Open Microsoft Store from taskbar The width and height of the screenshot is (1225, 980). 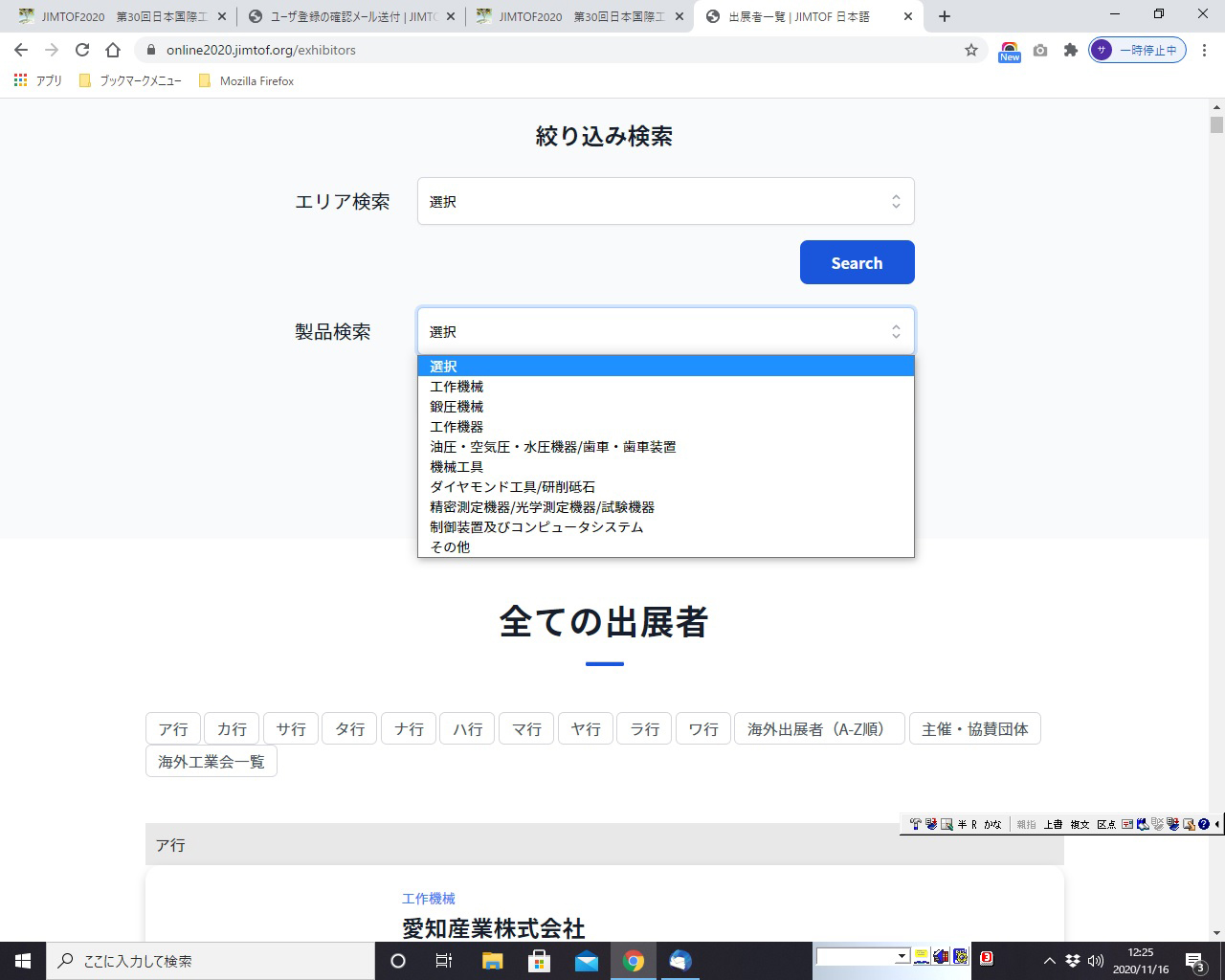click(539, 961)
